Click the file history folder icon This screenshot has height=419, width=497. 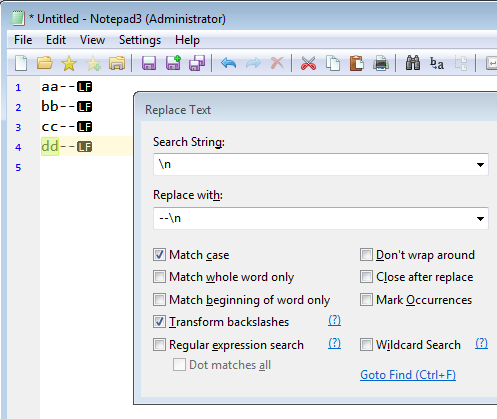click(x=117, y=63)
